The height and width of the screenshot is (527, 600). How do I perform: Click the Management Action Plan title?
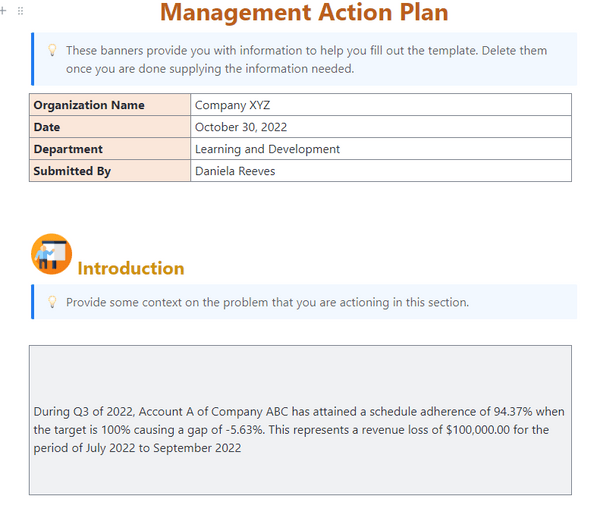(304, 13)
